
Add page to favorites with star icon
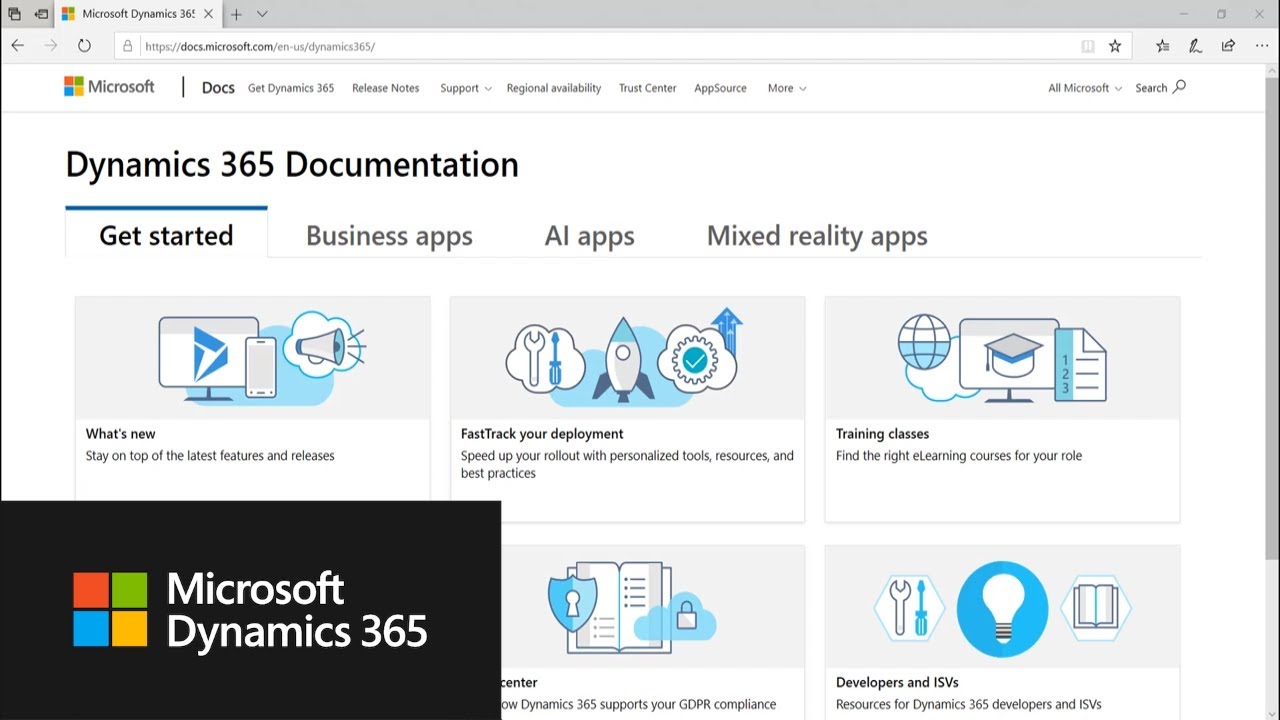(x=1115, y=46)
